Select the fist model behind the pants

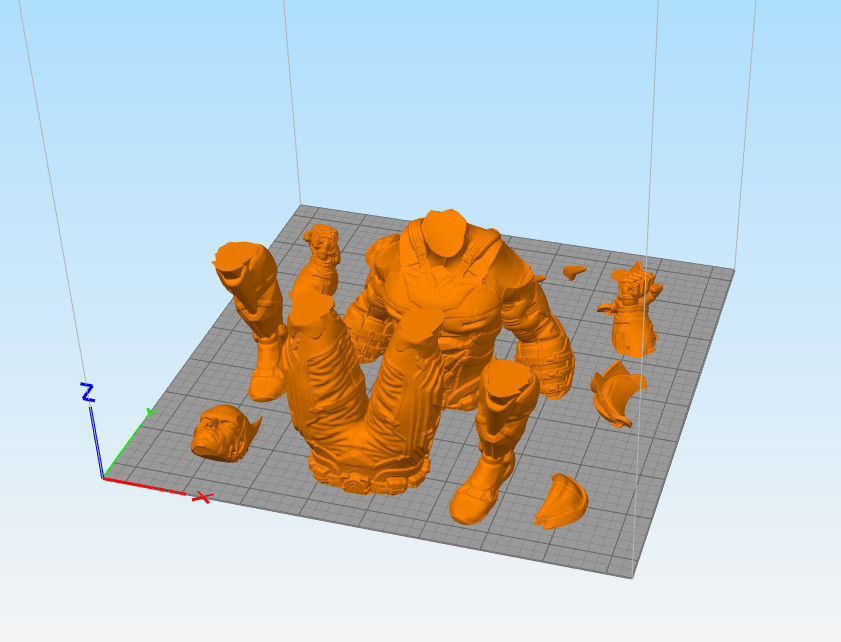click(x=320, y=262)
